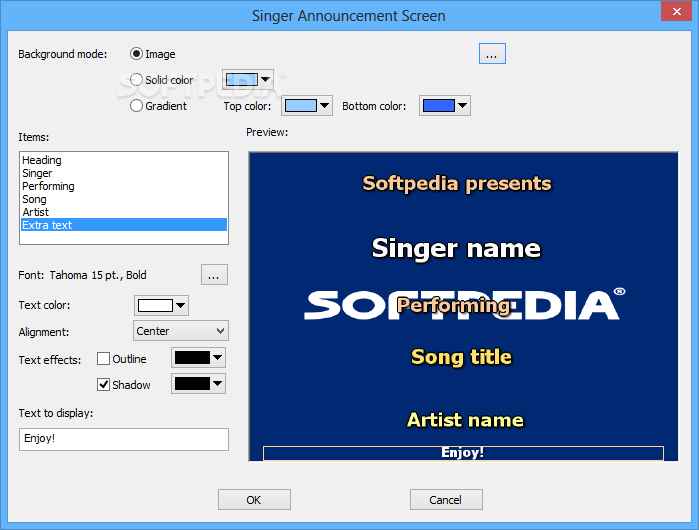The image size is (699, 530).
Task: Select Performing in the Items list
Action: point(124,186)
